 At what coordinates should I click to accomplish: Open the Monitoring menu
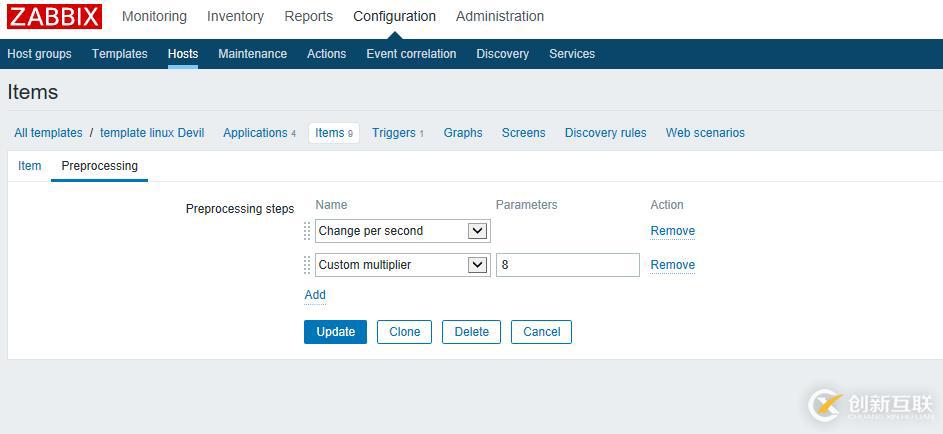(154, 16)
